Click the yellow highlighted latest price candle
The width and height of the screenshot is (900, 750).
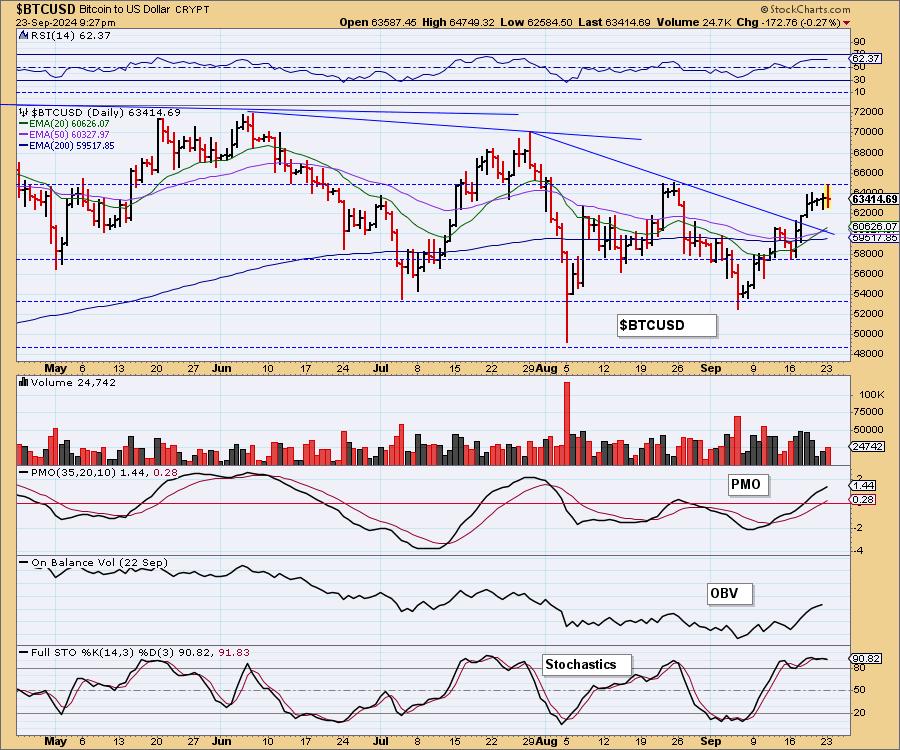point(828,197)
